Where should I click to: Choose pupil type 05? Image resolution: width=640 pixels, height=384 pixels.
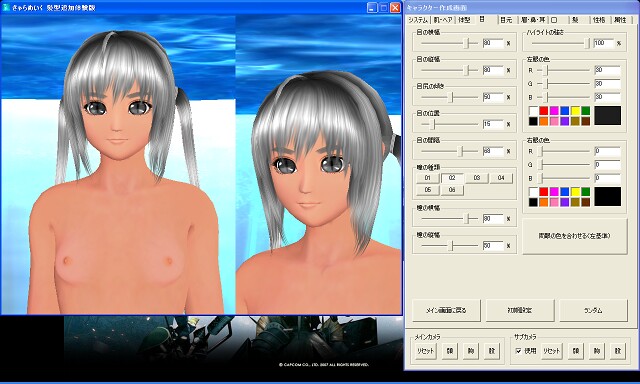[427, 190]
